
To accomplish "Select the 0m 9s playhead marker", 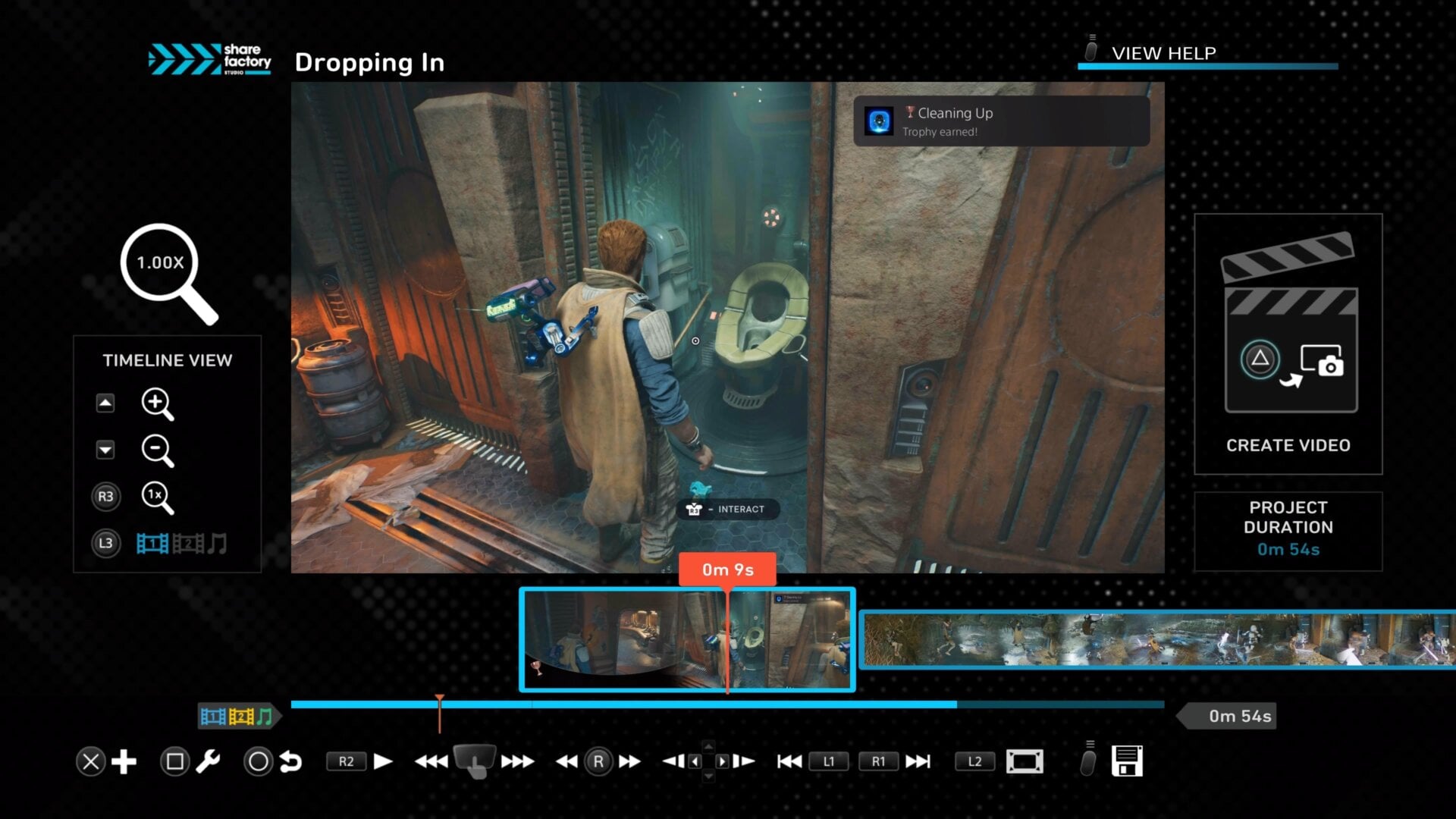I will coord(729,570).
